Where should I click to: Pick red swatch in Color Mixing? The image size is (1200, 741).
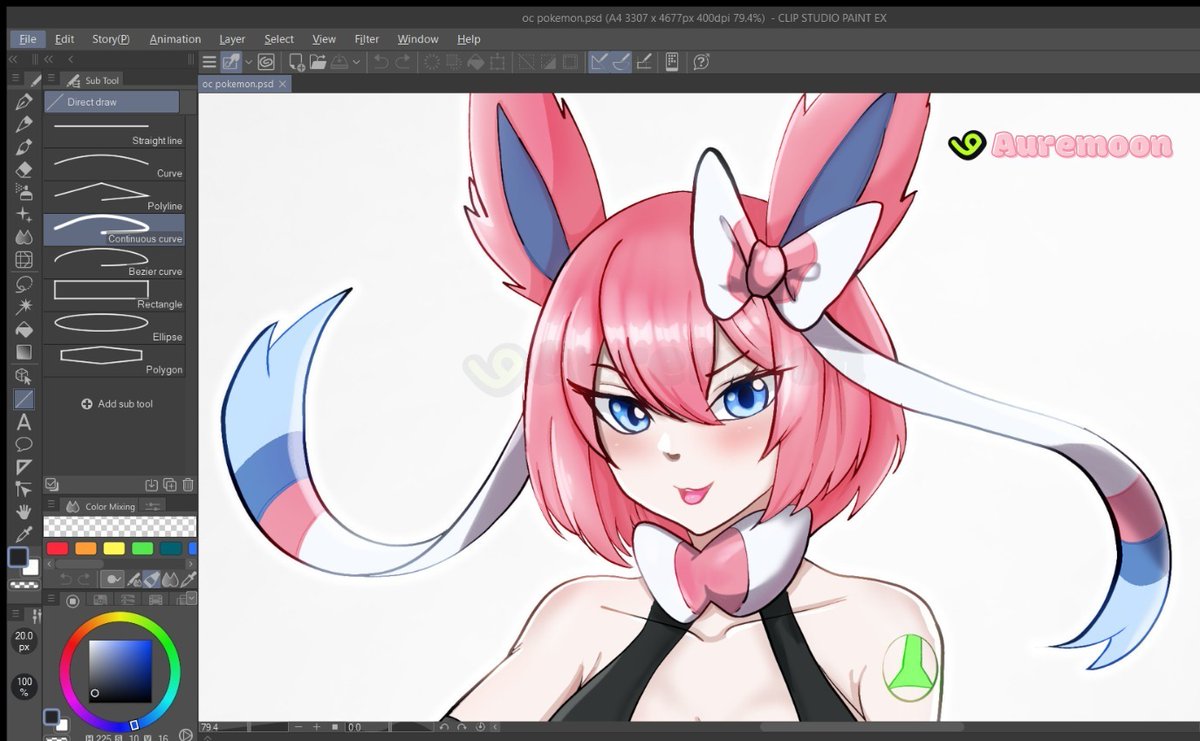pyautogui.click(x=57, y=548)
